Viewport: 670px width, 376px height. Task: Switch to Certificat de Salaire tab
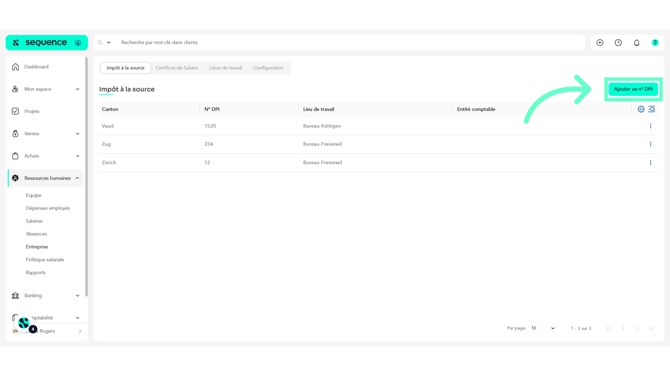(x=176, y=68)
